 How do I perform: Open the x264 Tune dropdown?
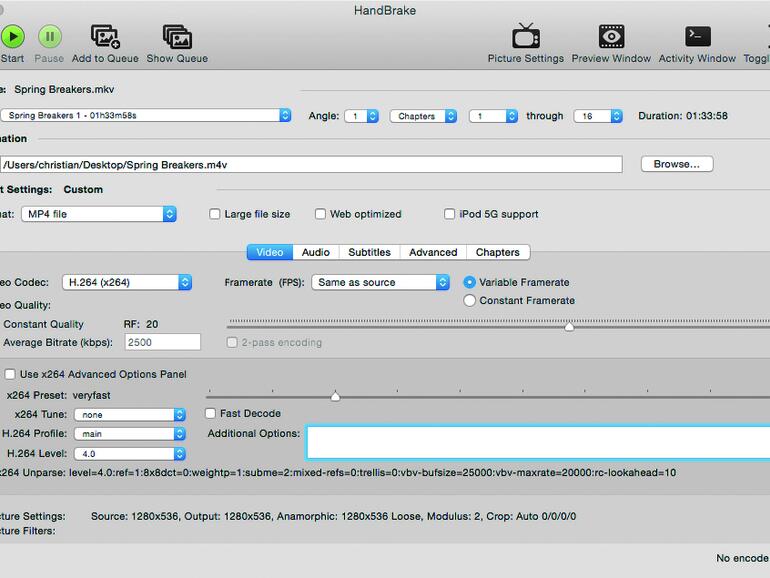click(x=130, y=414)
